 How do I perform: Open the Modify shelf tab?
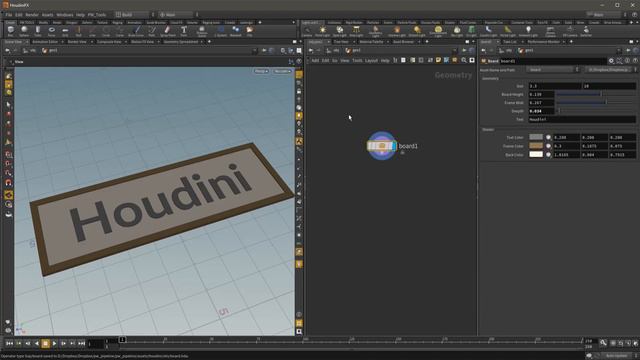pyautogui.click(x=43, y=22)
